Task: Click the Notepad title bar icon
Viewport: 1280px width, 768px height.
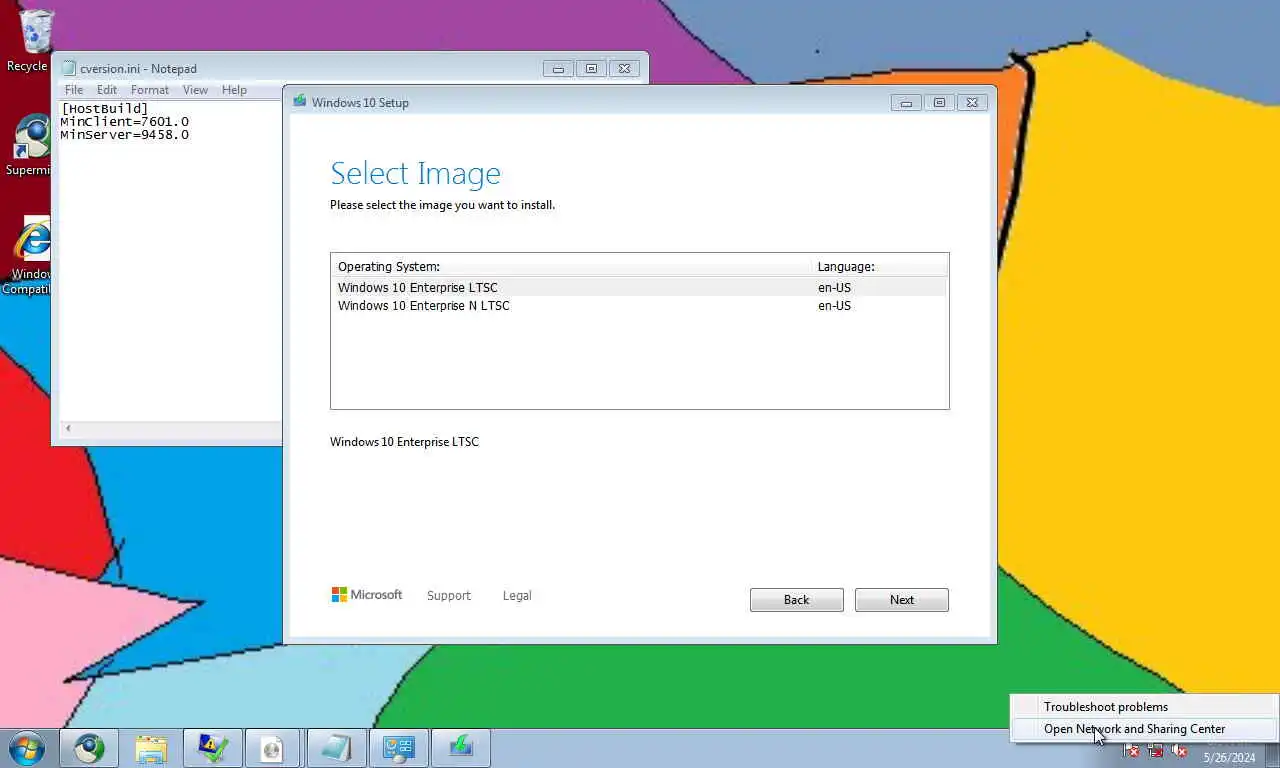Action: click(x=68, y=69)
